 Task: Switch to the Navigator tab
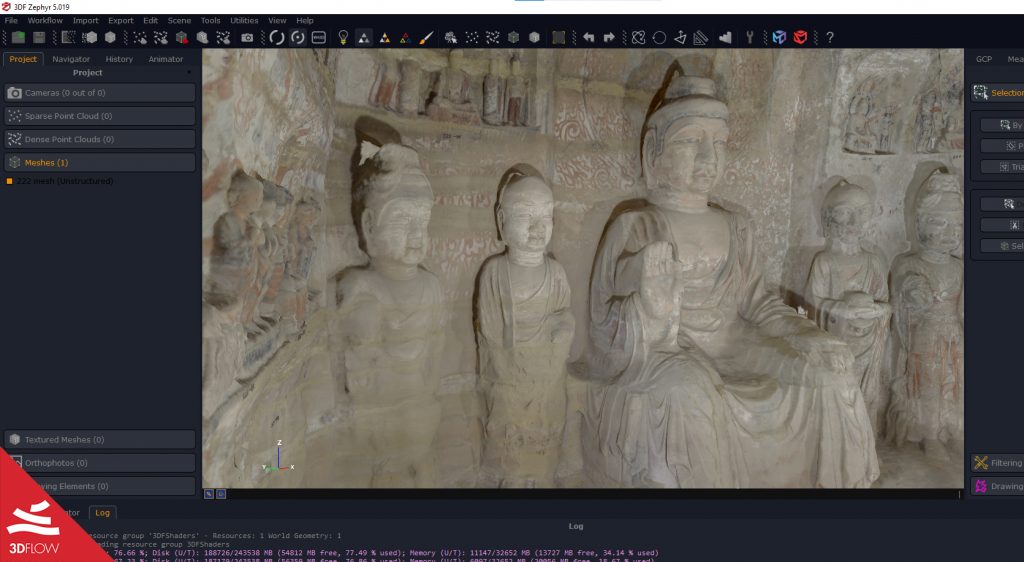pos(71,59)
